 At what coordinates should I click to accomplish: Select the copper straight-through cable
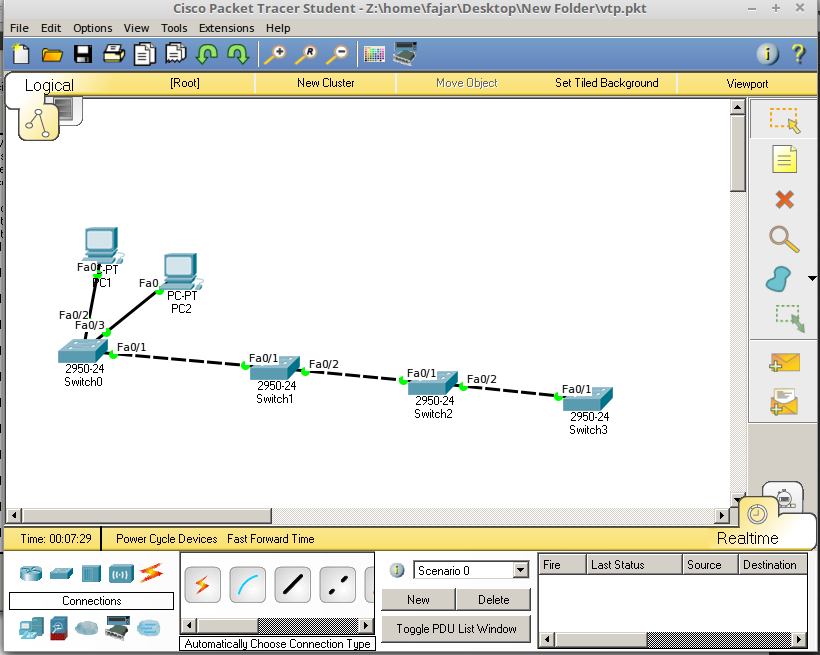tap(292, 584)
